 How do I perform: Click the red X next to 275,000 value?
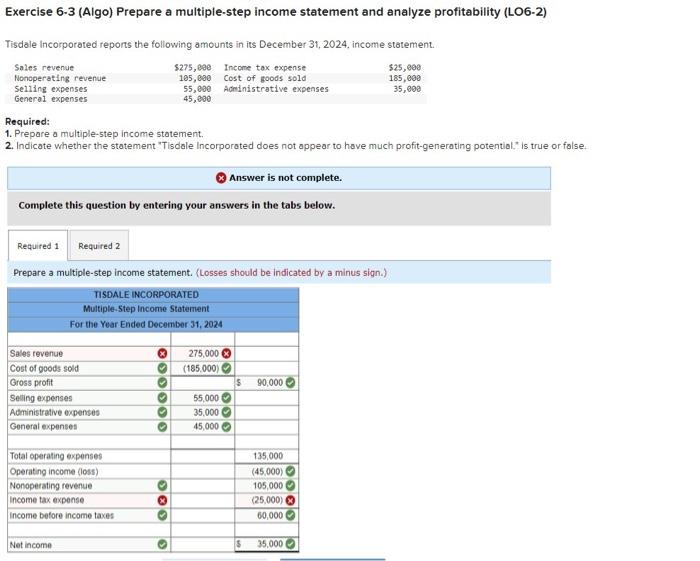coord(227,353)
